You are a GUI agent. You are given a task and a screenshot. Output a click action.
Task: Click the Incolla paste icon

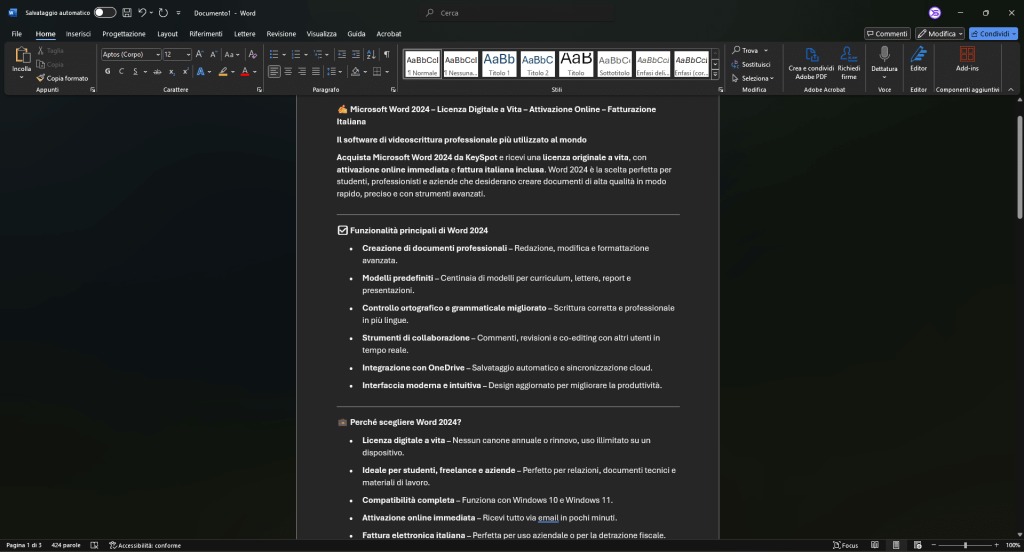point(22,56)
